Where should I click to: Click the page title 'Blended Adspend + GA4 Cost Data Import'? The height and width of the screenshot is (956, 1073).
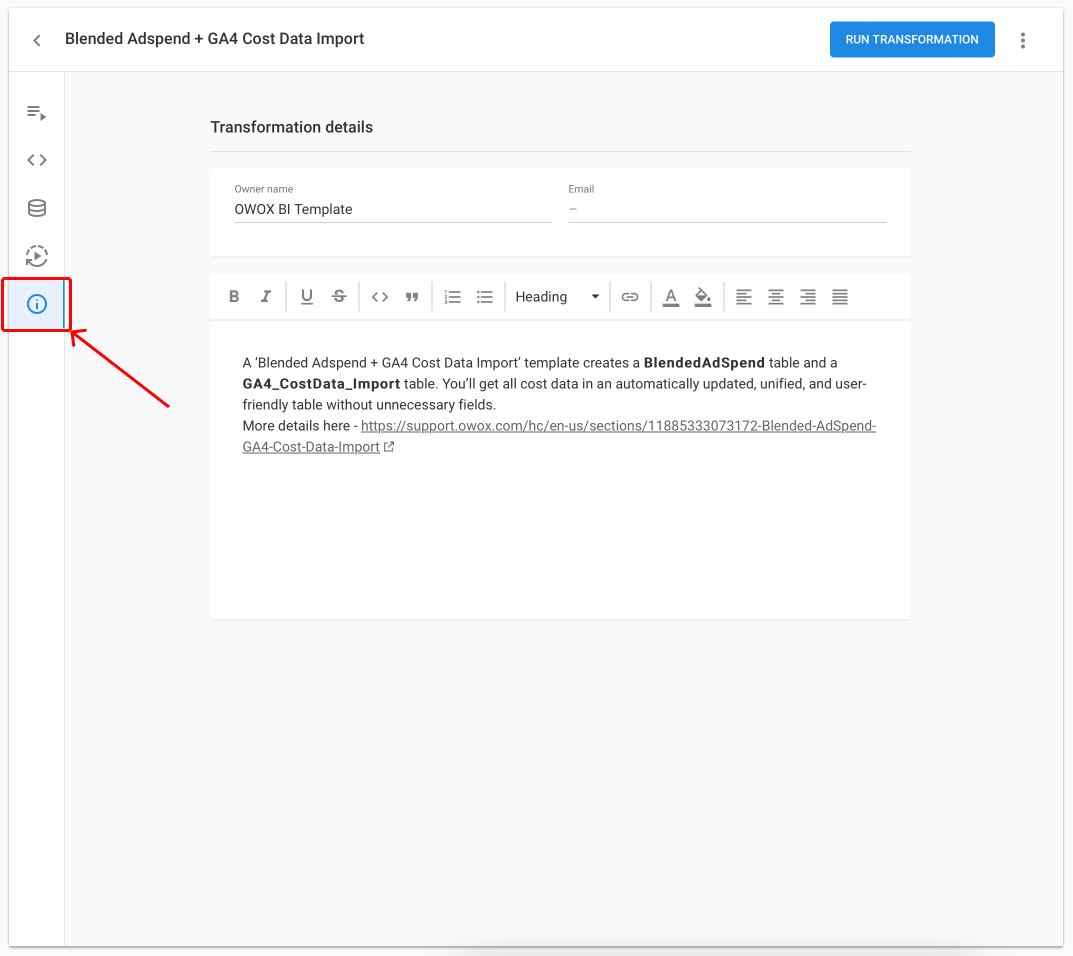click(214, 39)
